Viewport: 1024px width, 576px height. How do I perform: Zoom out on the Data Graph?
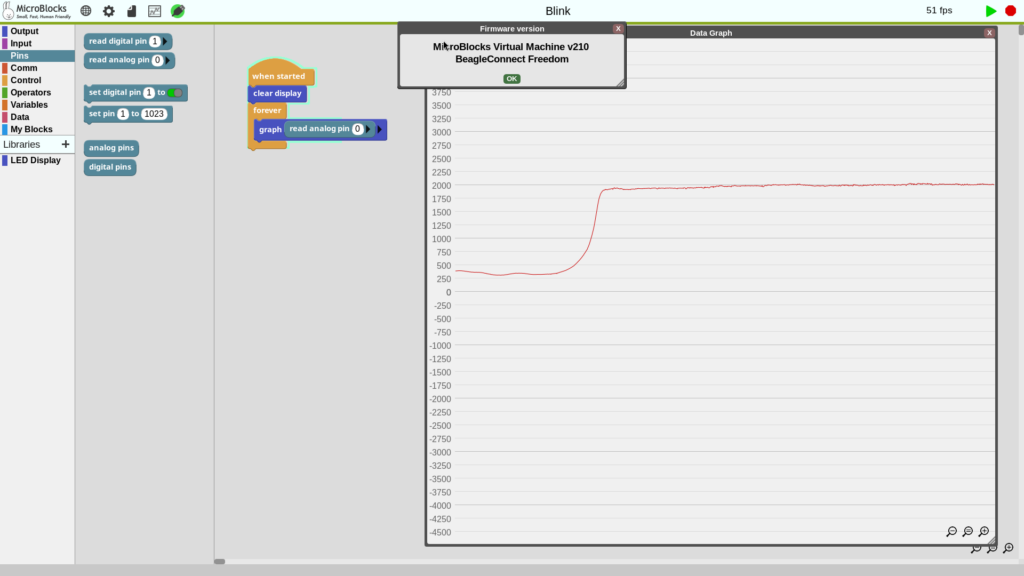tap(951, 532)
